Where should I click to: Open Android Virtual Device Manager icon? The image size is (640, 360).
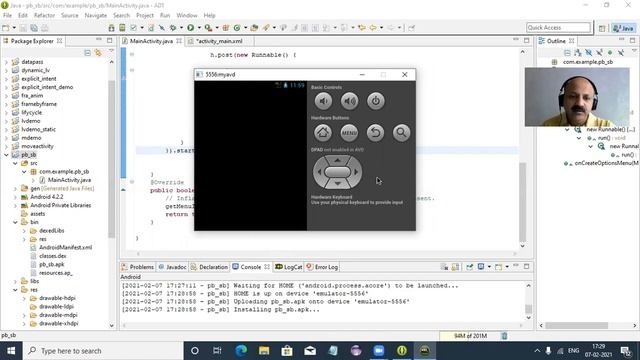(x=122, y=28)
